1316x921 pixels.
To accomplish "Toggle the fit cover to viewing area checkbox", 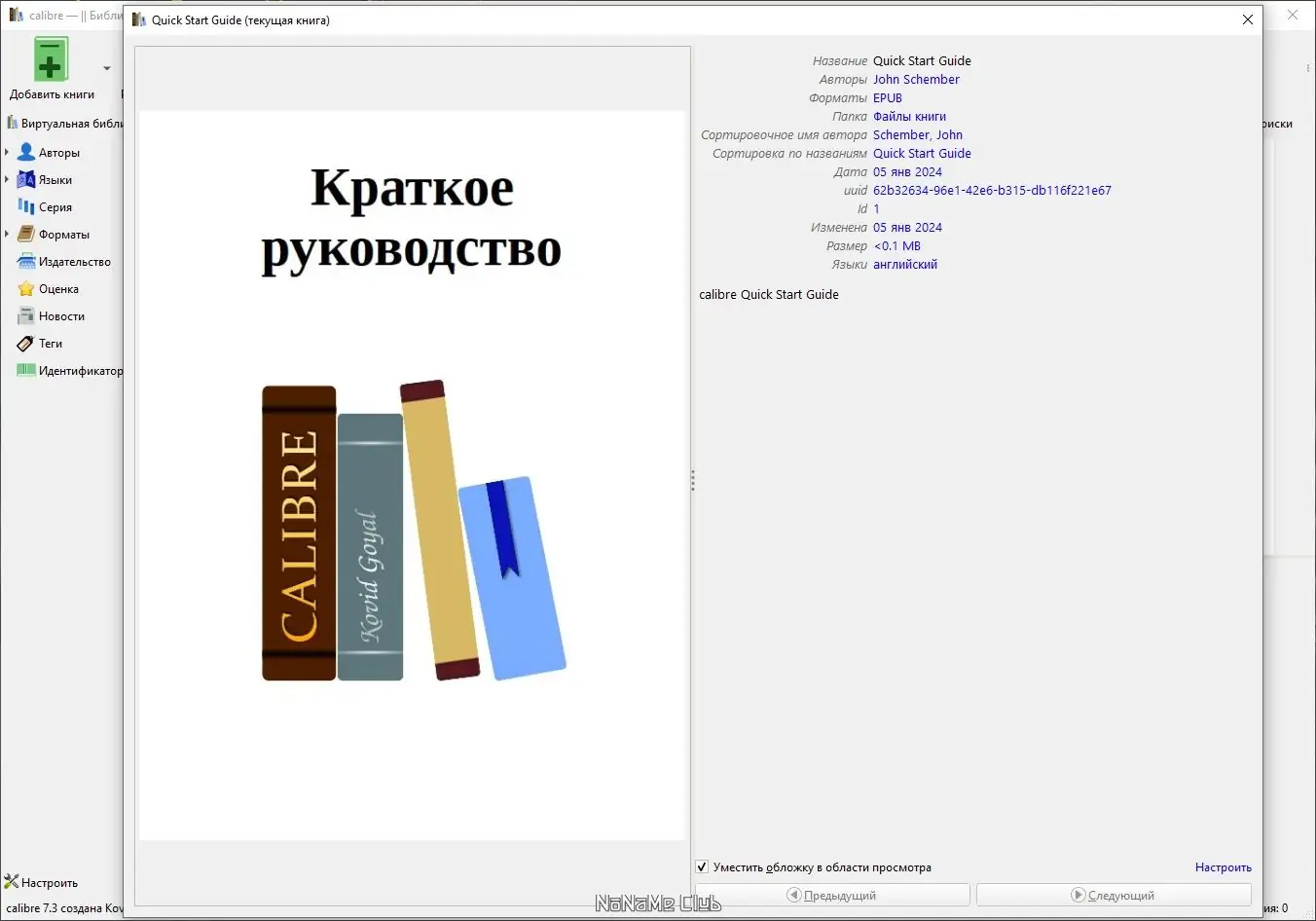I will (x=702, y=866).
